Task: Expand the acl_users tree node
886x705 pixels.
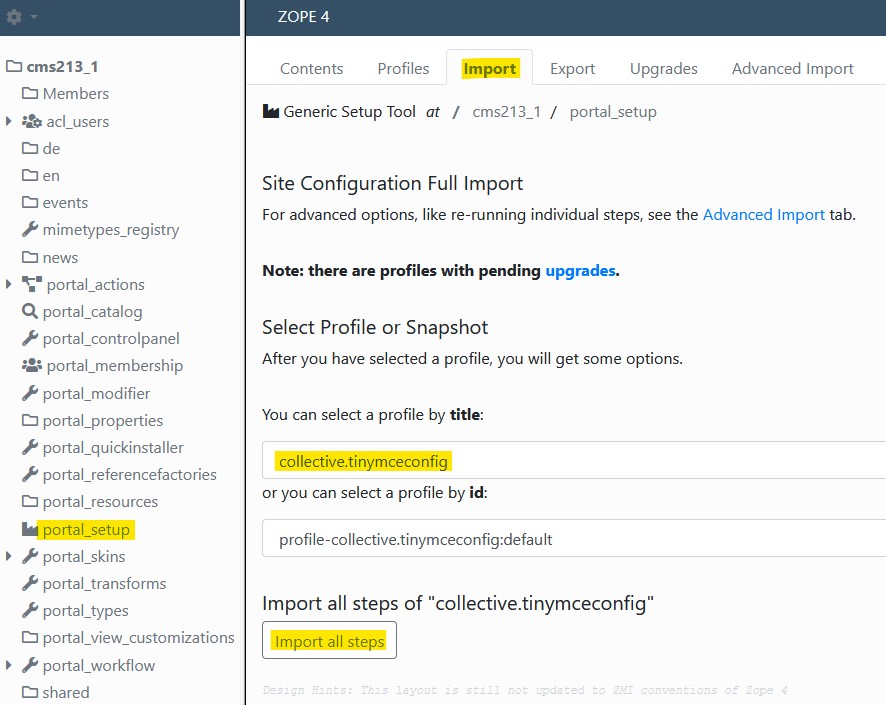Action: [x=9, y=121]
